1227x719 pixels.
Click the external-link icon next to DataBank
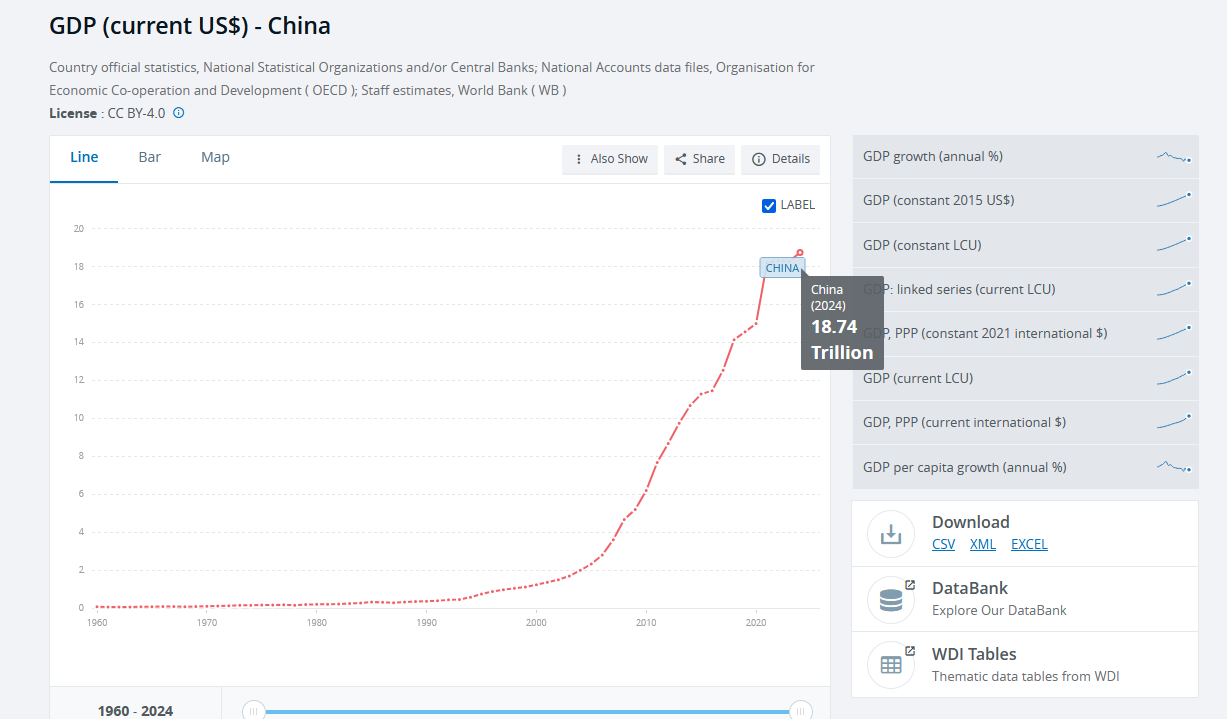point(909,584)
